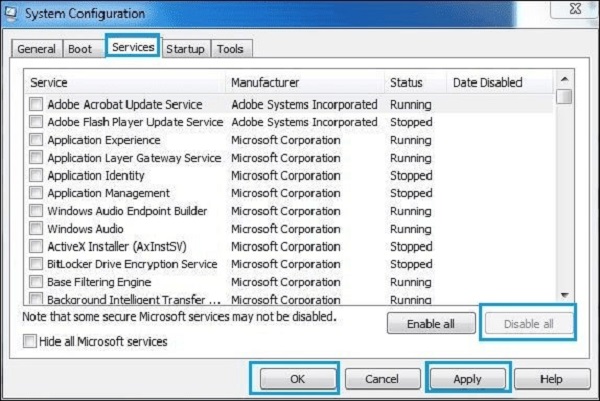Click the services list scroll down arrow
This screenshot has height=401, width=600.
point(565,294)
